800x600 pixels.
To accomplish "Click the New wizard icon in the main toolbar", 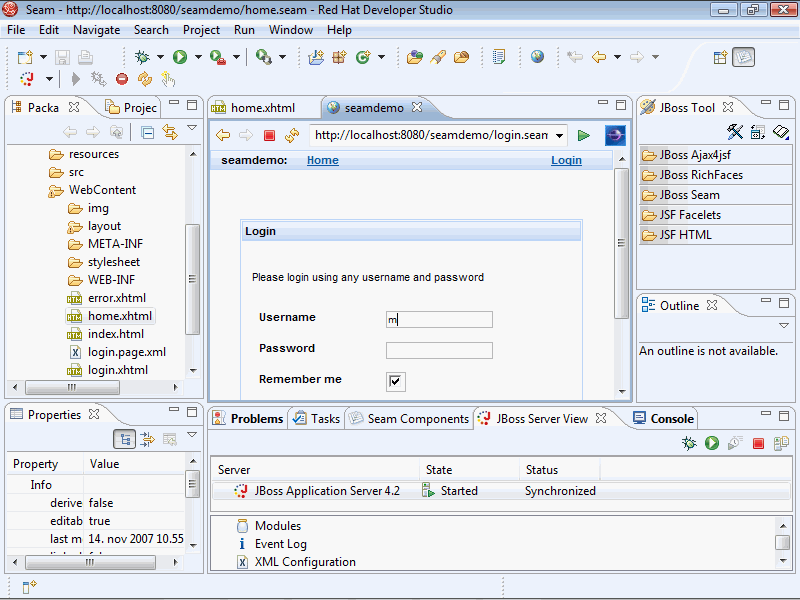I will pos(25,57).
